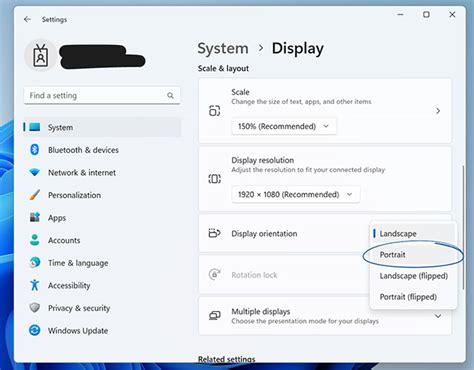Open the Personalization page
This screenshot has height=370, width=474.
[x=102, y=195]
